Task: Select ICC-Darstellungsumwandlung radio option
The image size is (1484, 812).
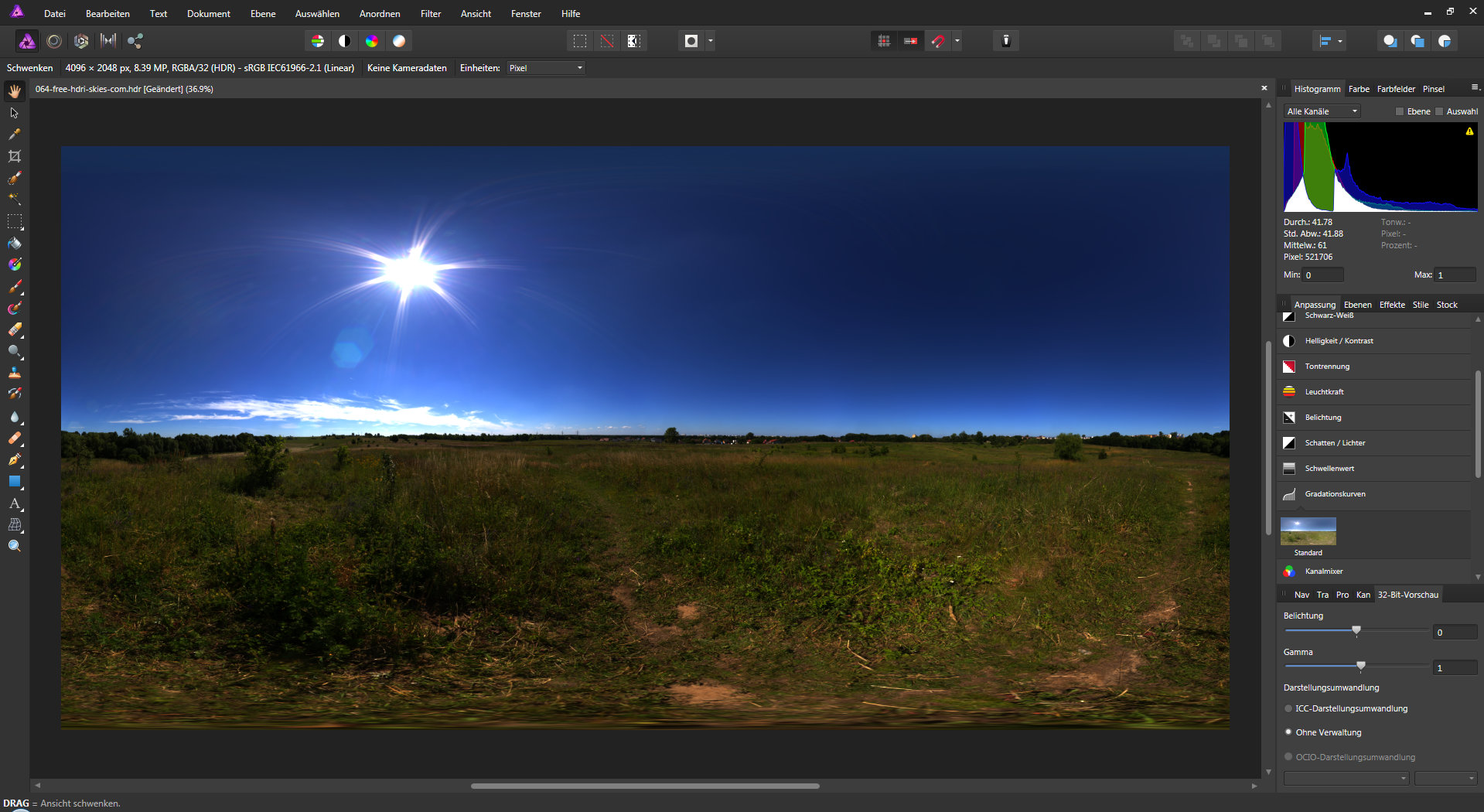Action: click(x=1288, y=708)
